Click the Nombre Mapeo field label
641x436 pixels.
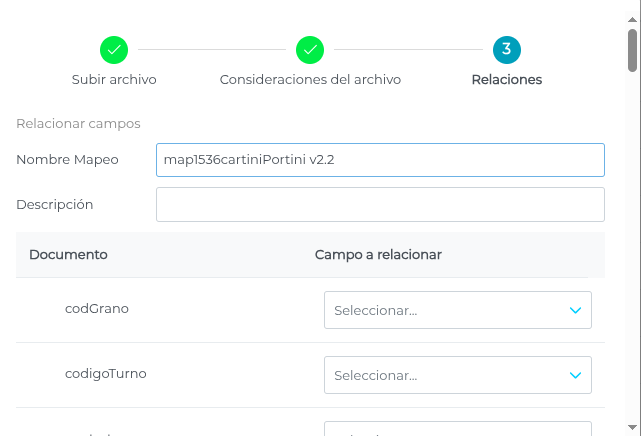67,160
